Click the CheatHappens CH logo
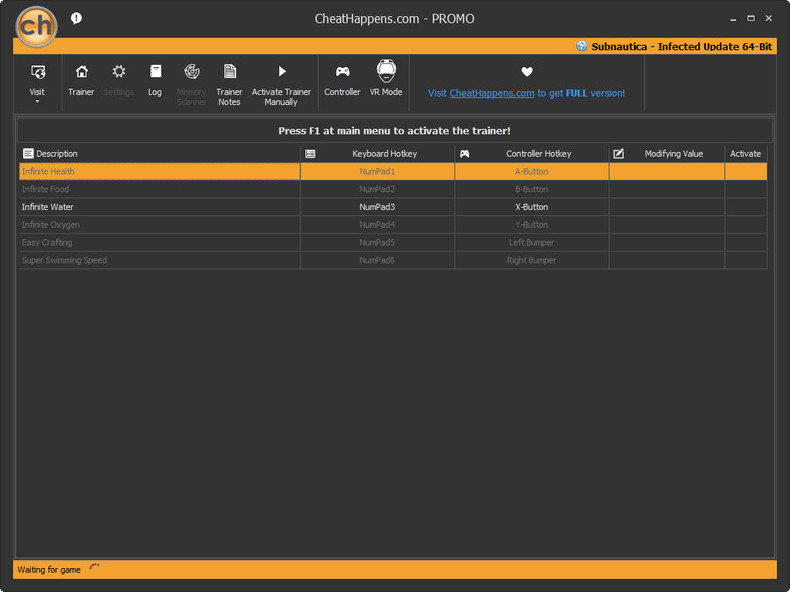This screenshot has height=592, width=790. [36, 26]
